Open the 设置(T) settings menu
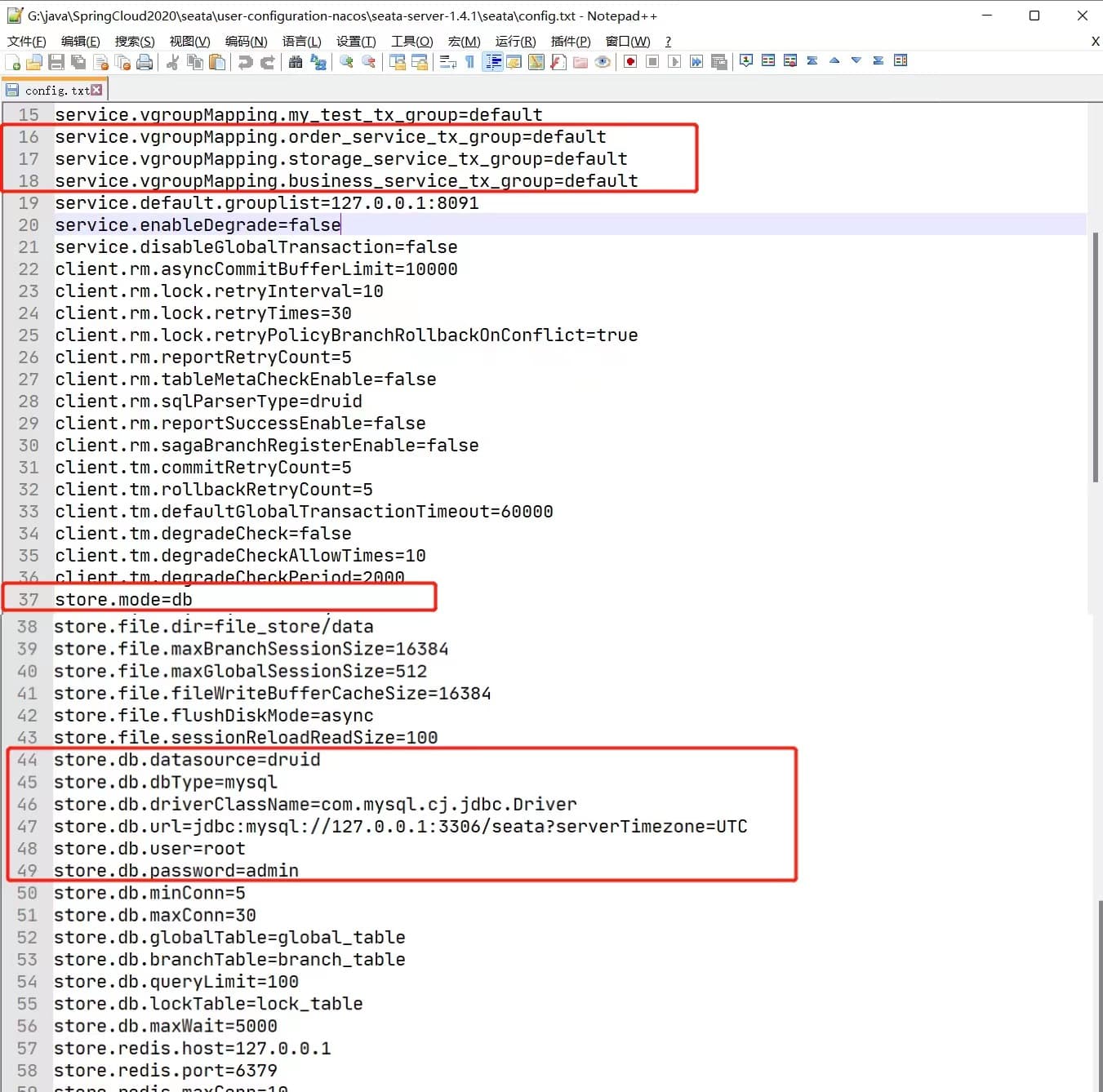This screenshot has width=1103, height=1092. click(x=356, y=42)
